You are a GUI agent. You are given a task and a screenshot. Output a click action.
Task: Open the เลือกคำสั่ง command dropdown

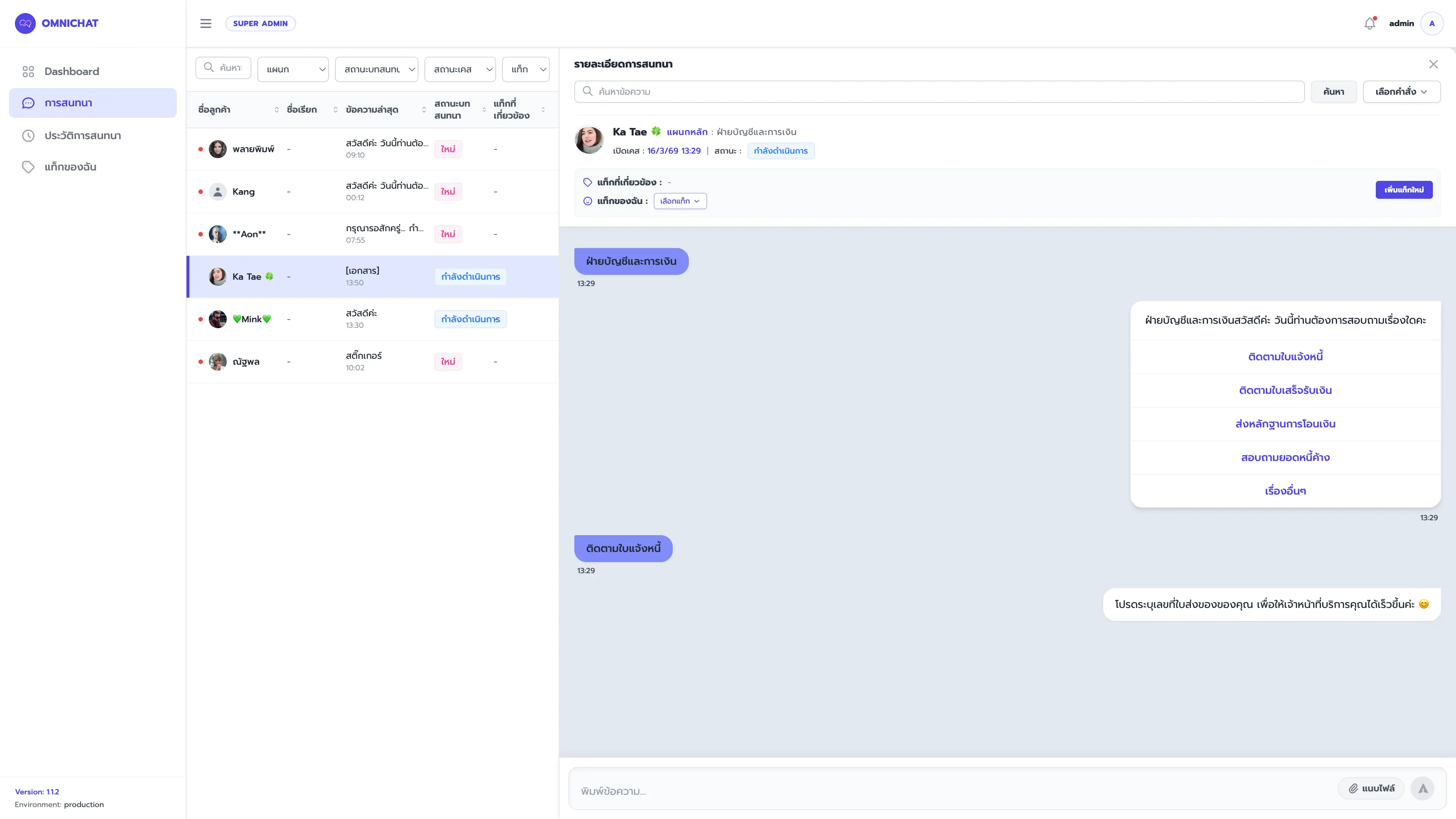point(1401,92)
